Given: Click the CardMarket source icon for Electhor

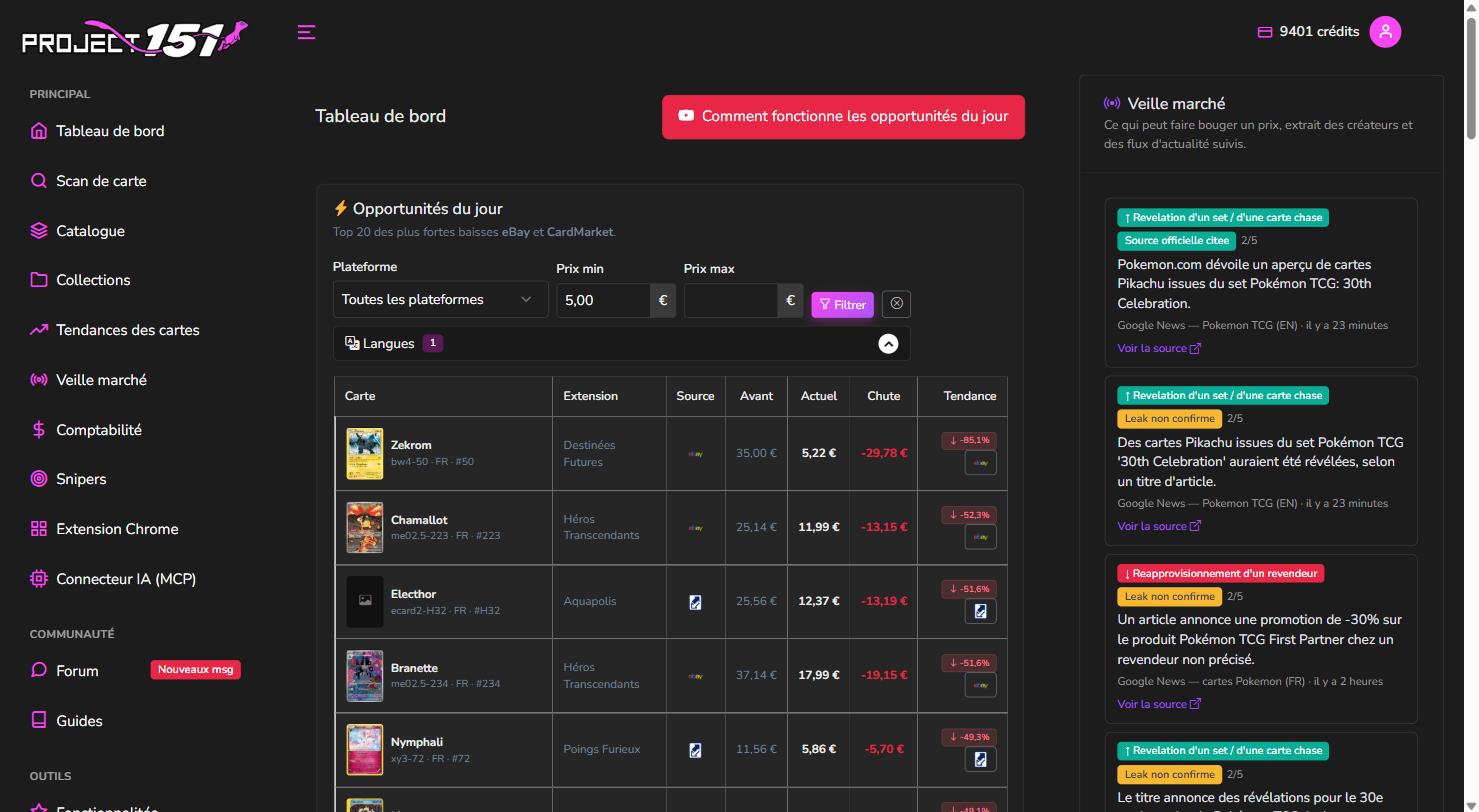Looking at the screenshot, I should 695,602.
